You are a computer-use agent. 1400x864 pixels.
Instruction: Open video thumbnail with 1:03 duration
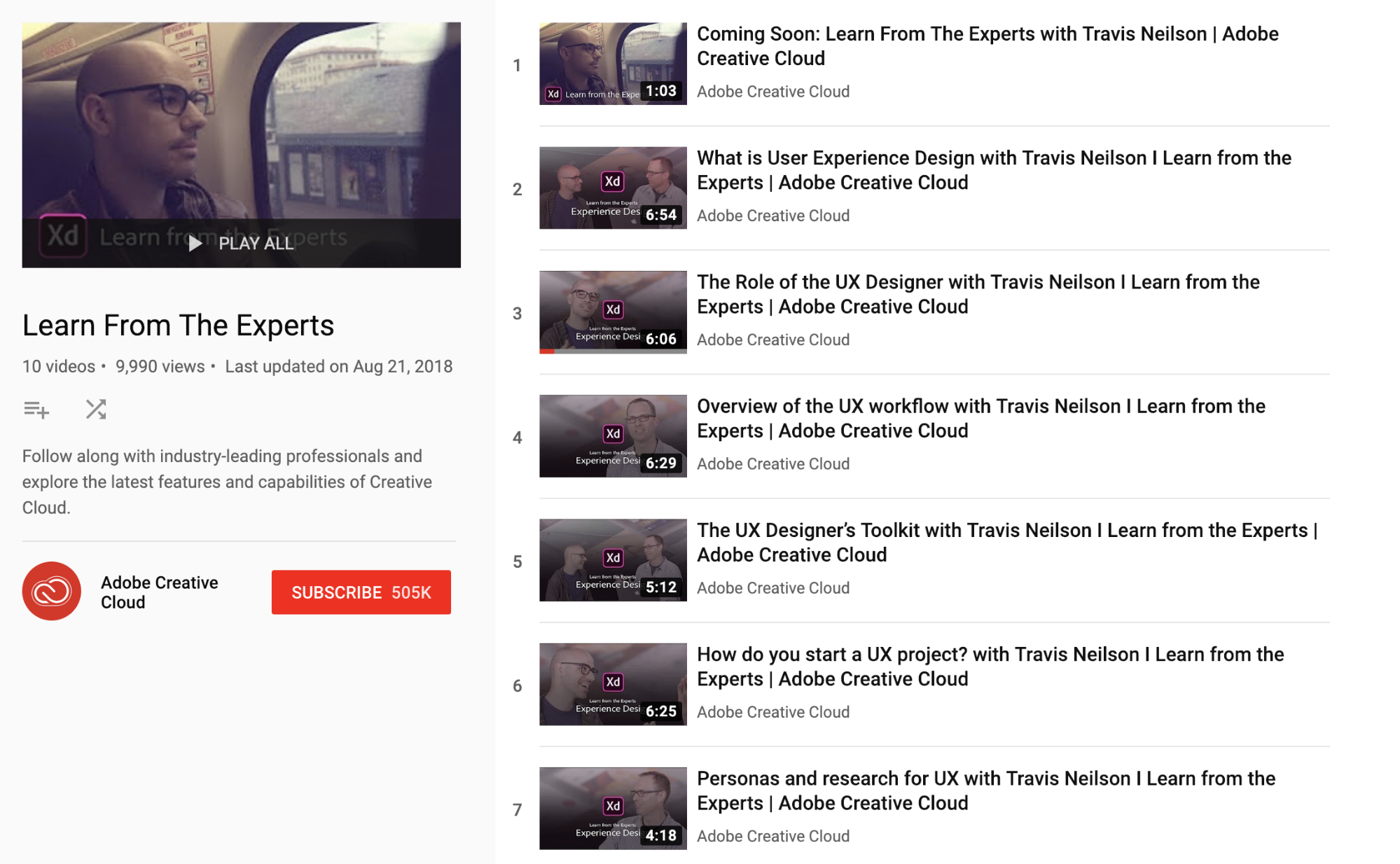[613, 64]
